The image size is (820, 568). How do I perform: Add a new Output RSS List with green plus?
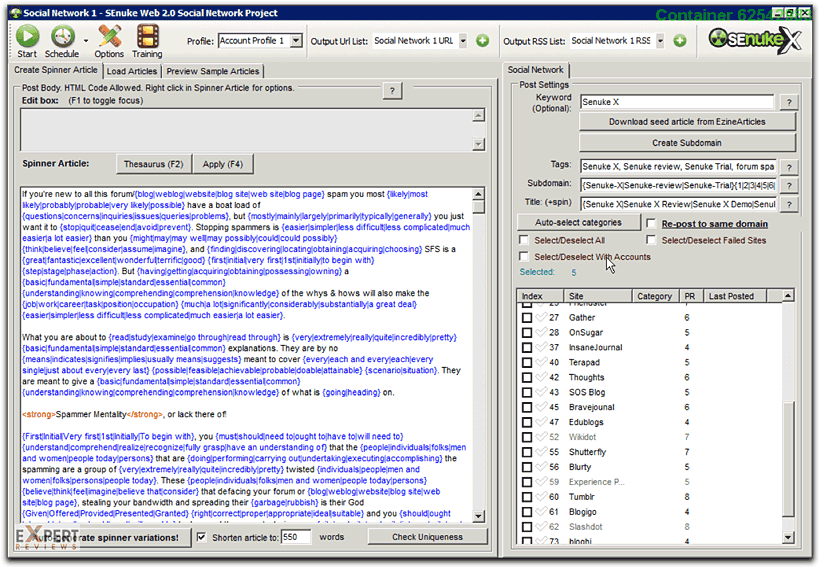pyautogui.click(x=680, y=41)
